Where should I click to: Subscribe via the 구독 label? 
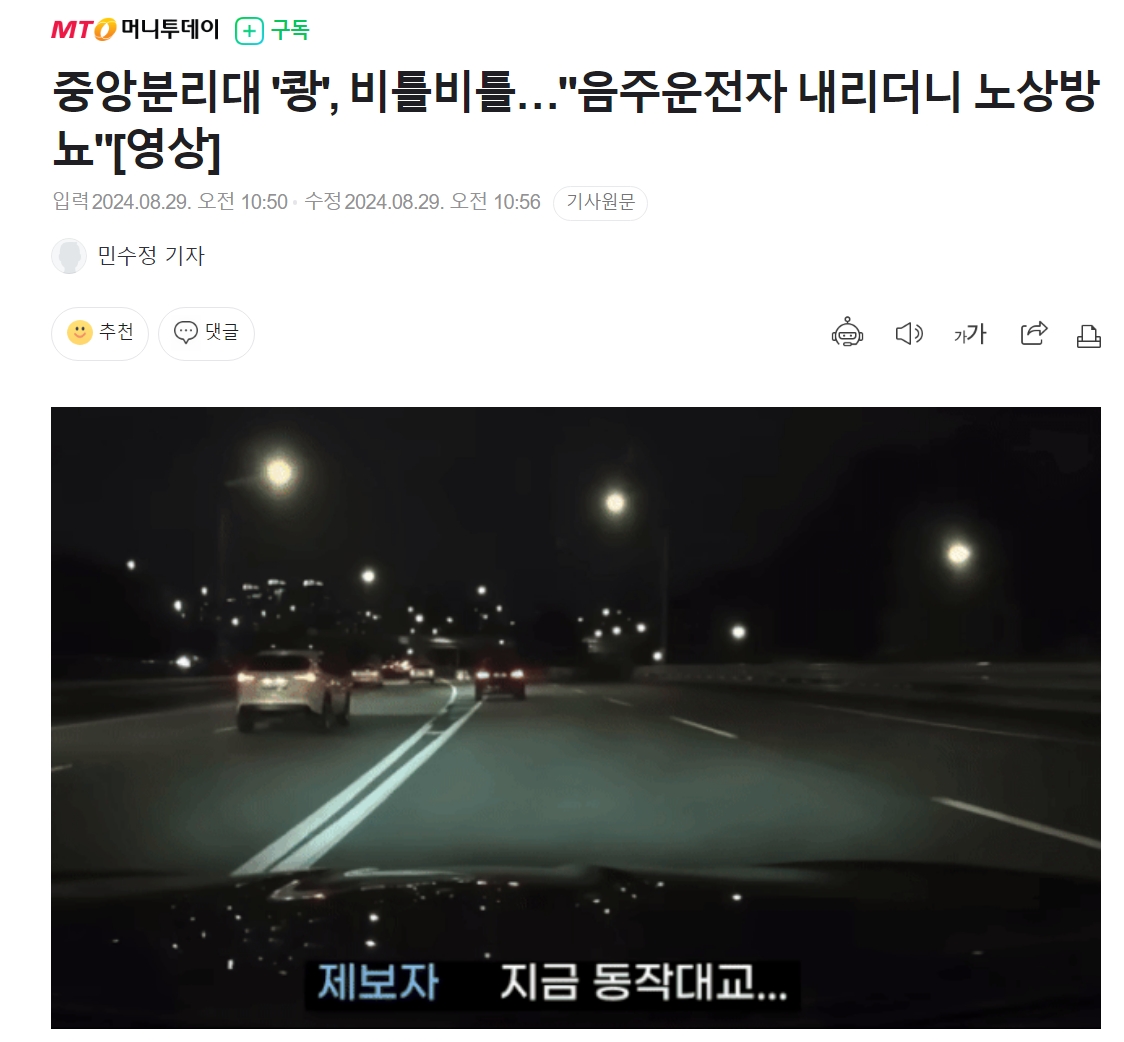point(290,30)
